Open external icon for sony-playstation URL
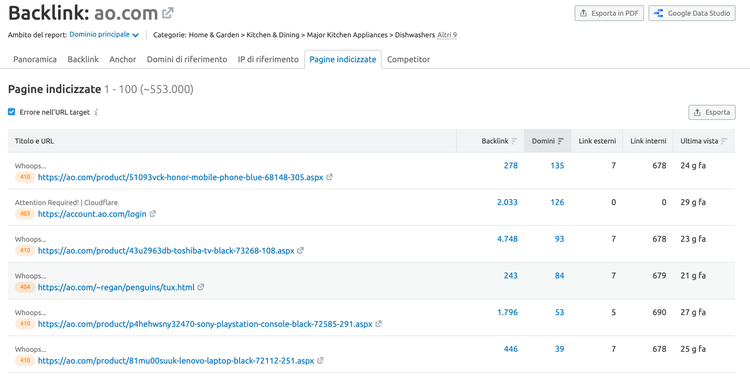 point(378,324)
